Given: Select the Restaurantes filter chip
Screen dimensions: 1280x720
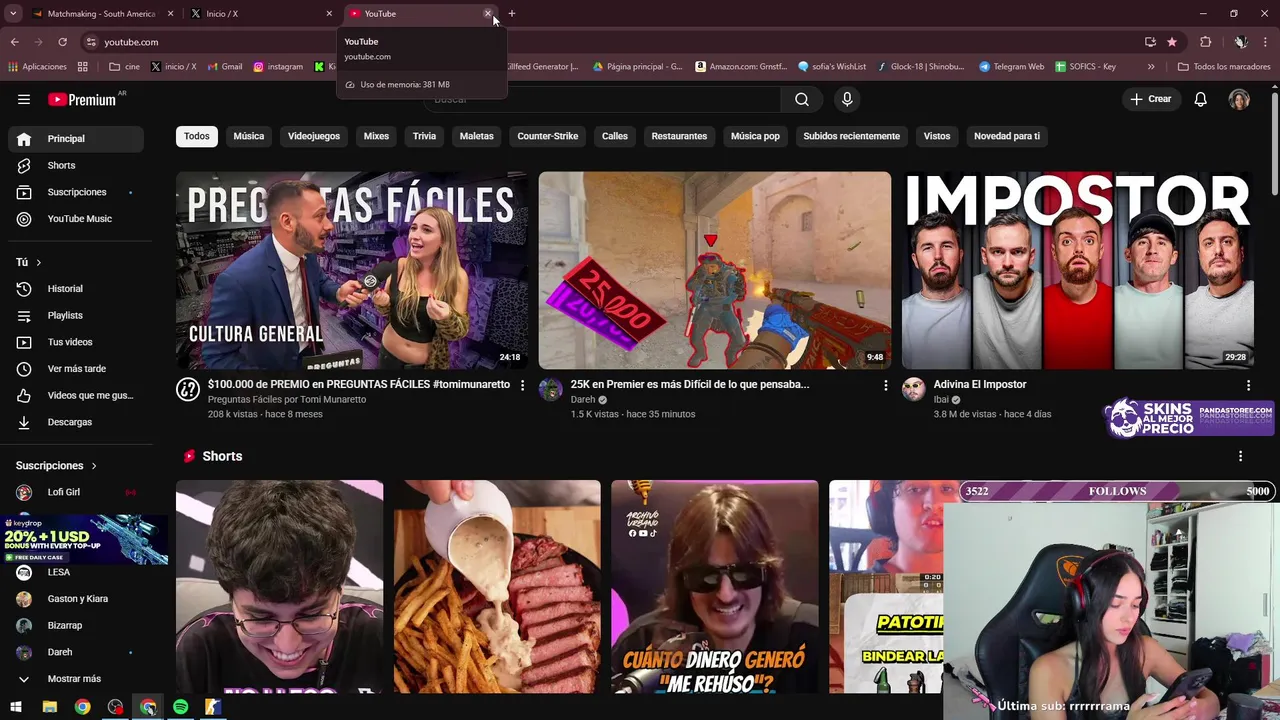Looking at the screenshot, I should 679,136.
